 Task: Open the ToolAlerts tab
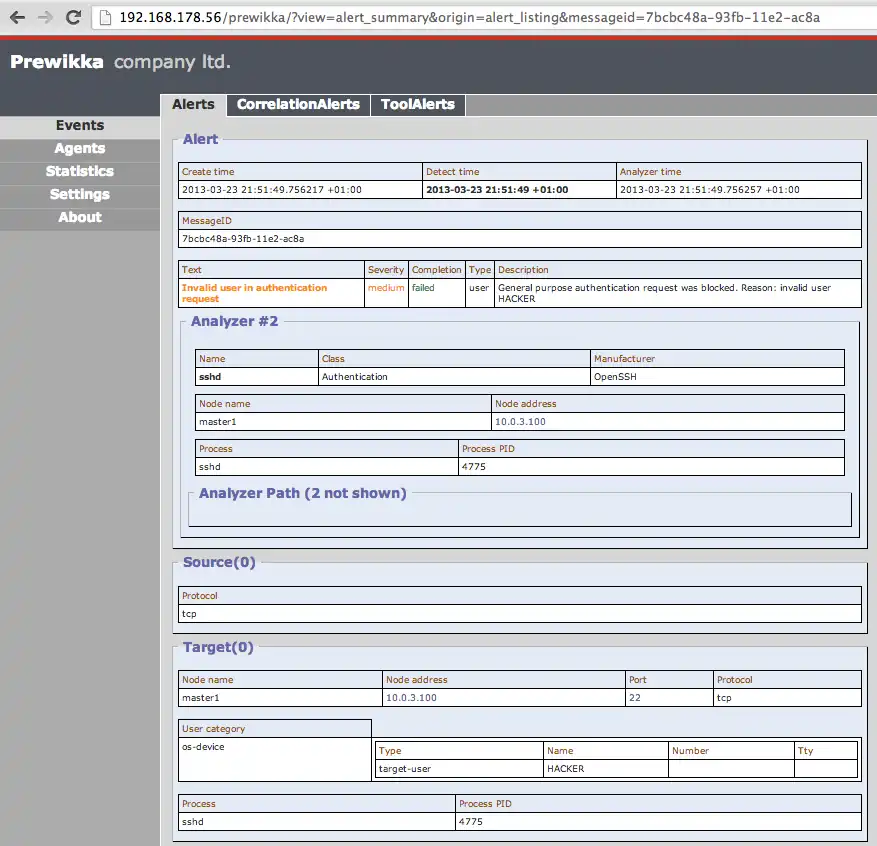pos(417,105)
